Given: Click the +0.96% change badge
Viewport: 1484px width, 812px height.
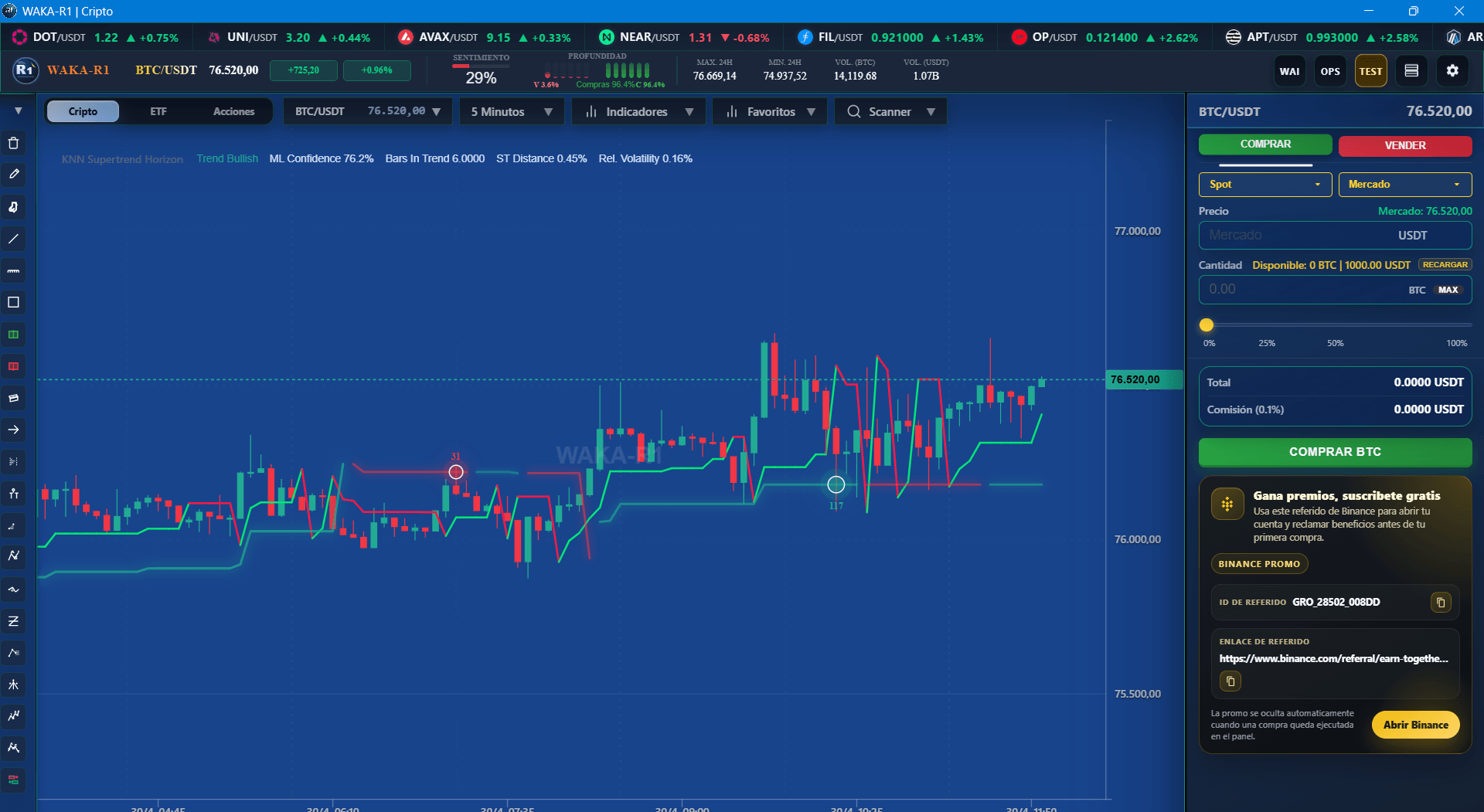Looking at the screenshot, I should coord(377,70).
